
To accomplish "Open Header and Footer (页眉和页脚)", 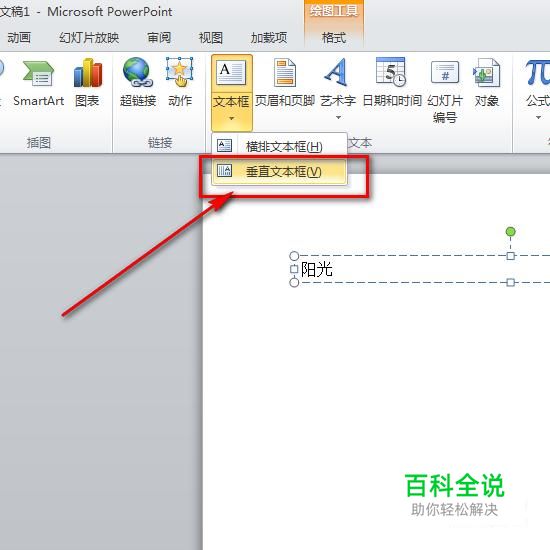I will pos(284,83).
